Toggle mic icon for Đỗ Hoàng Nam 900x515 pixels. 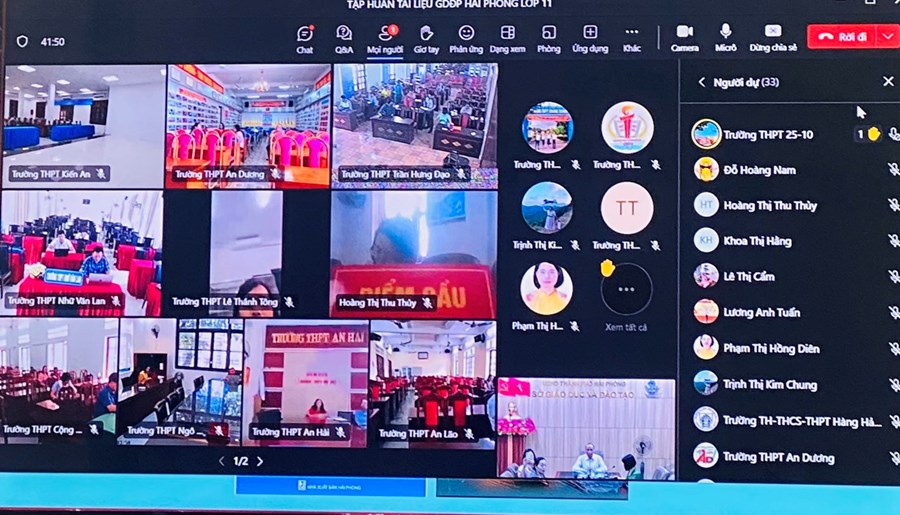click(892, 170)
